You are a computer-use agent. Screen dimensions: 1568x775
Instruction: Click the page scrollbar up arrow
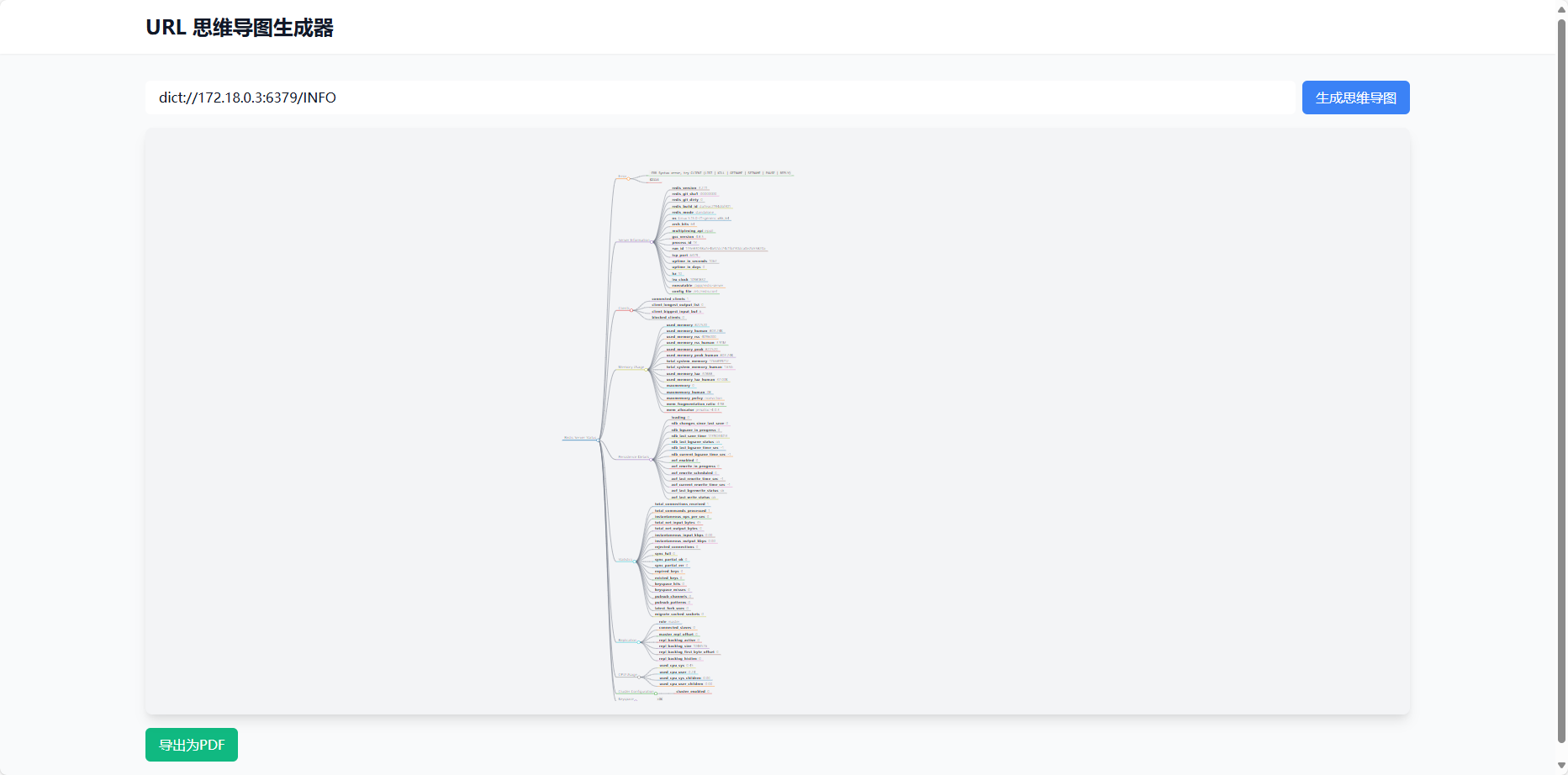coord(1561,9)
